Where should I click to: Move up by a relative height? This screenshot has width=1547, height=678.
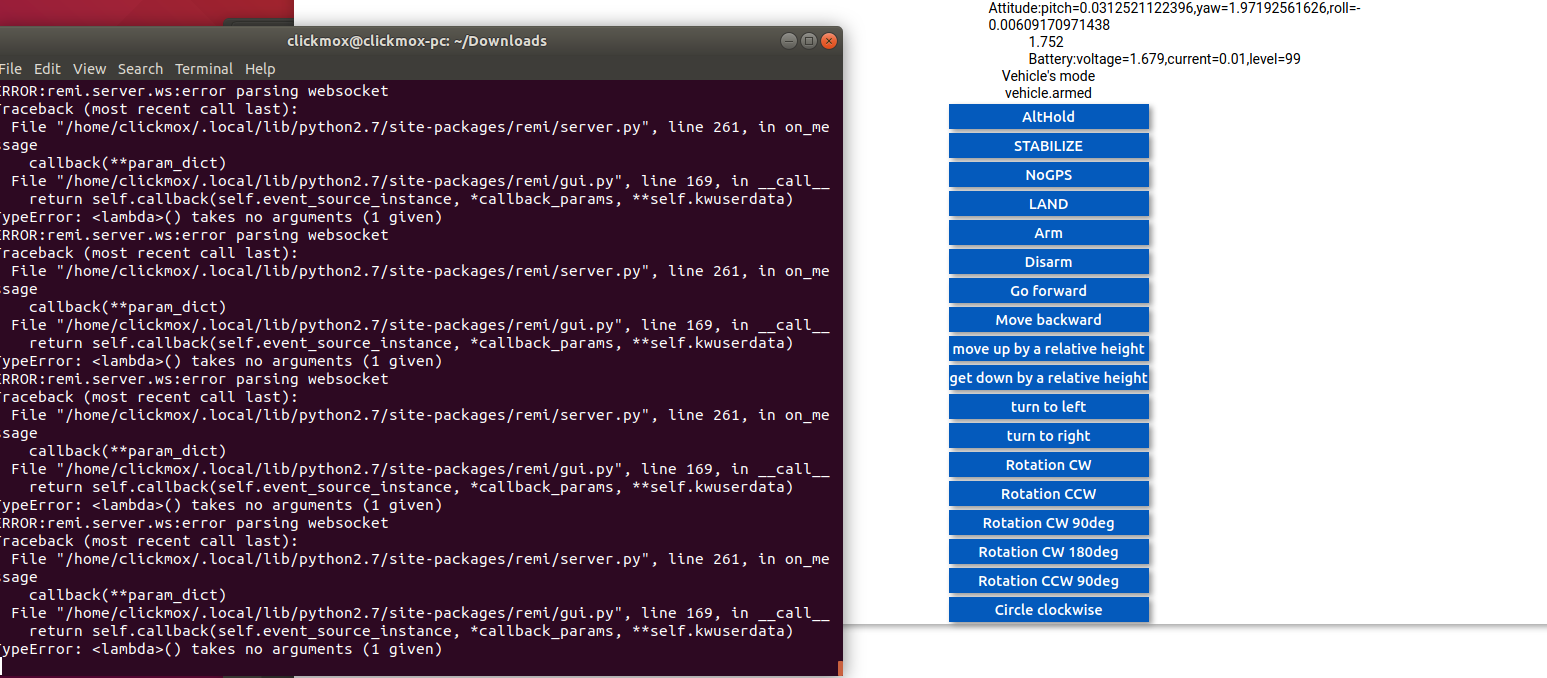coord(1048,348)
